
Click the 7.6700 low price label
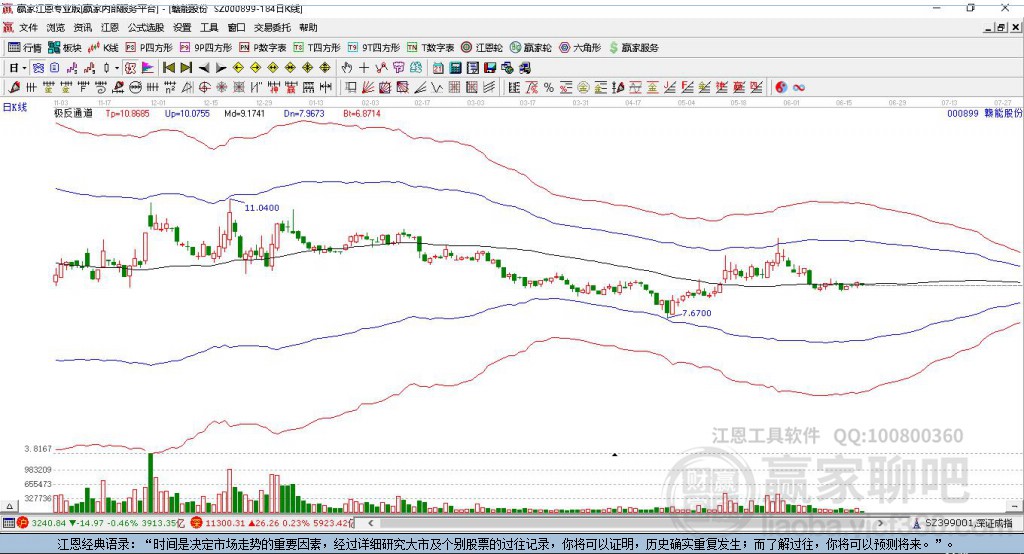697,313
